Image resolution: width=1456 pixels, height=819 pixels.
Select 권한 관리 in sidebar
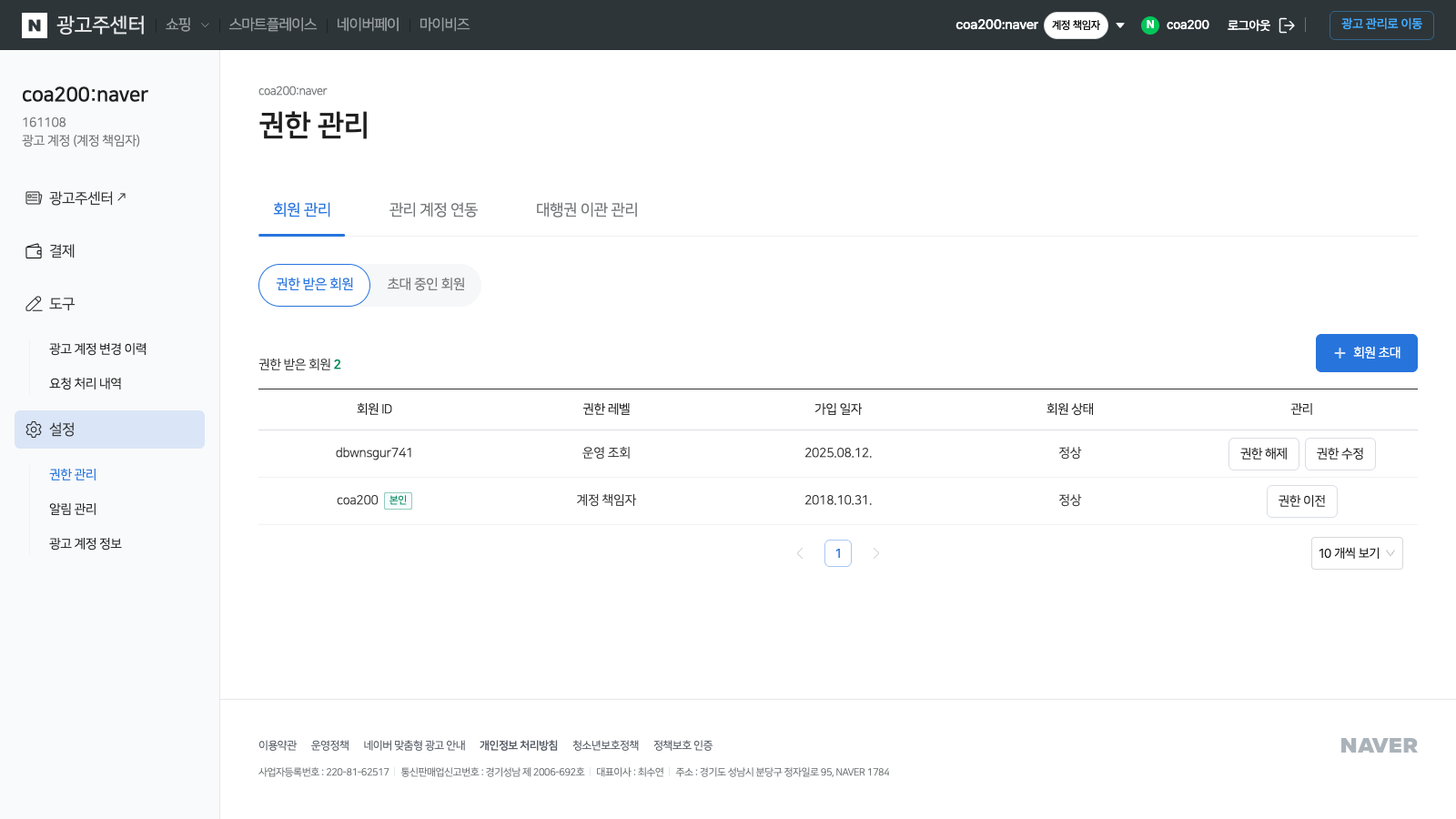(x=73, y=475)
